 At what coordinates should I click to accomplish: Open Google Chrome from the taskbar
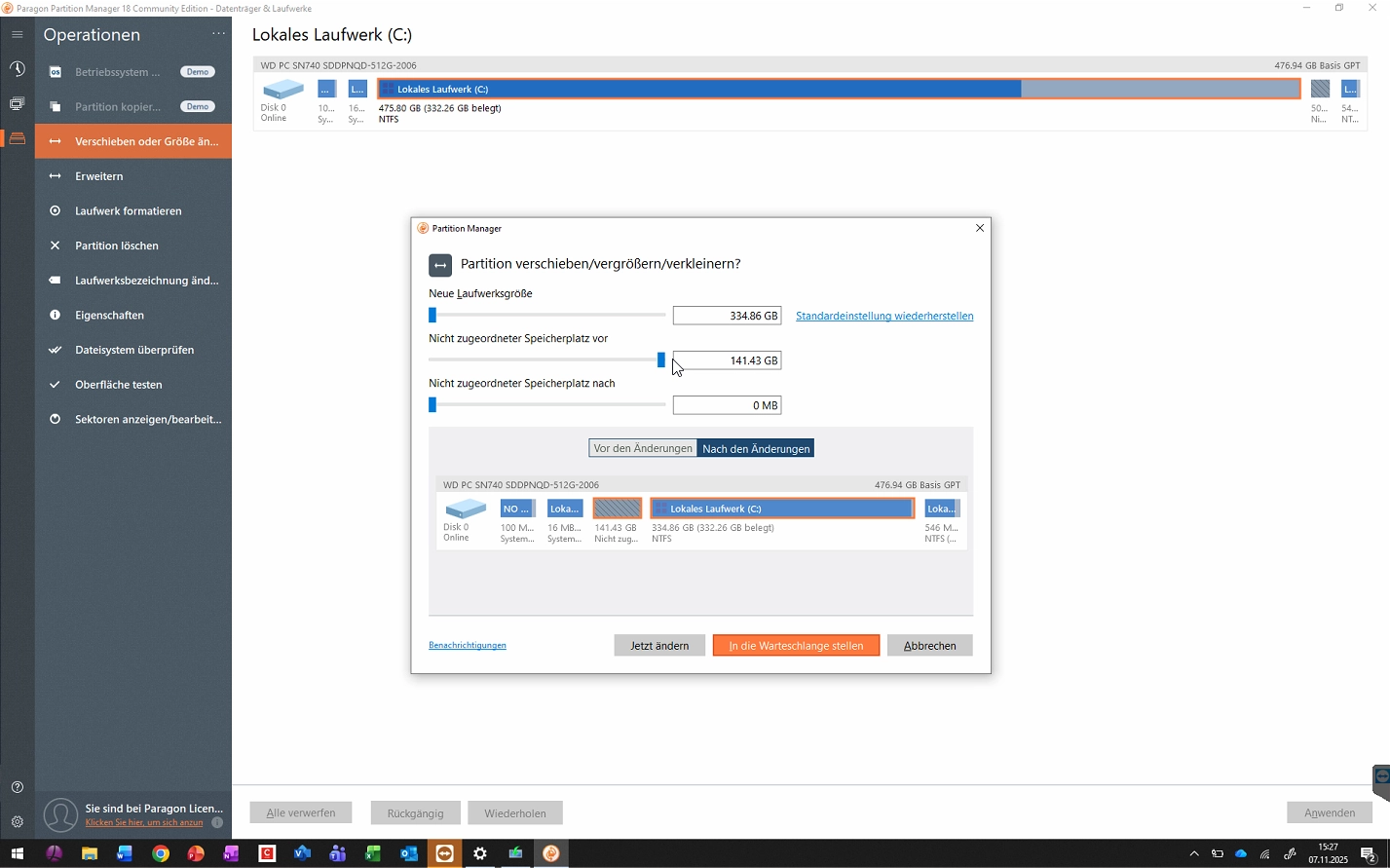pos(161,853)
